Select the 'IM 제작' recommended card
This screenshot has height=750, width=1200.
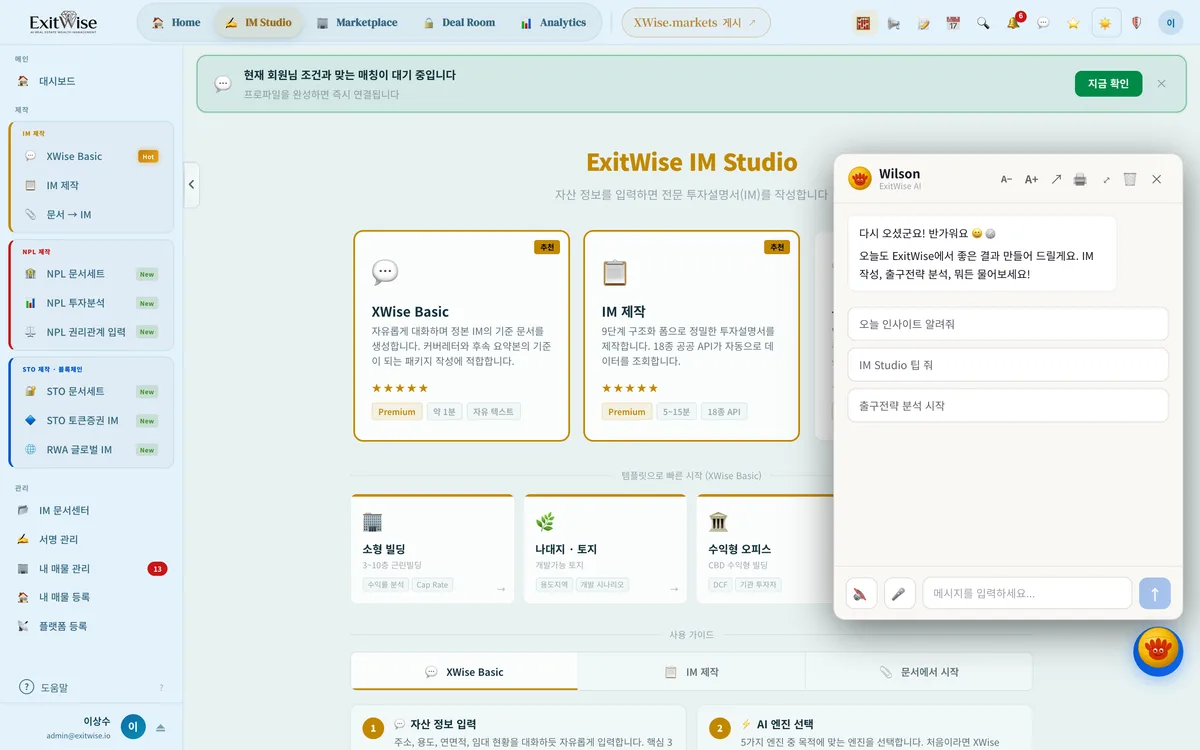coord(691,336)
